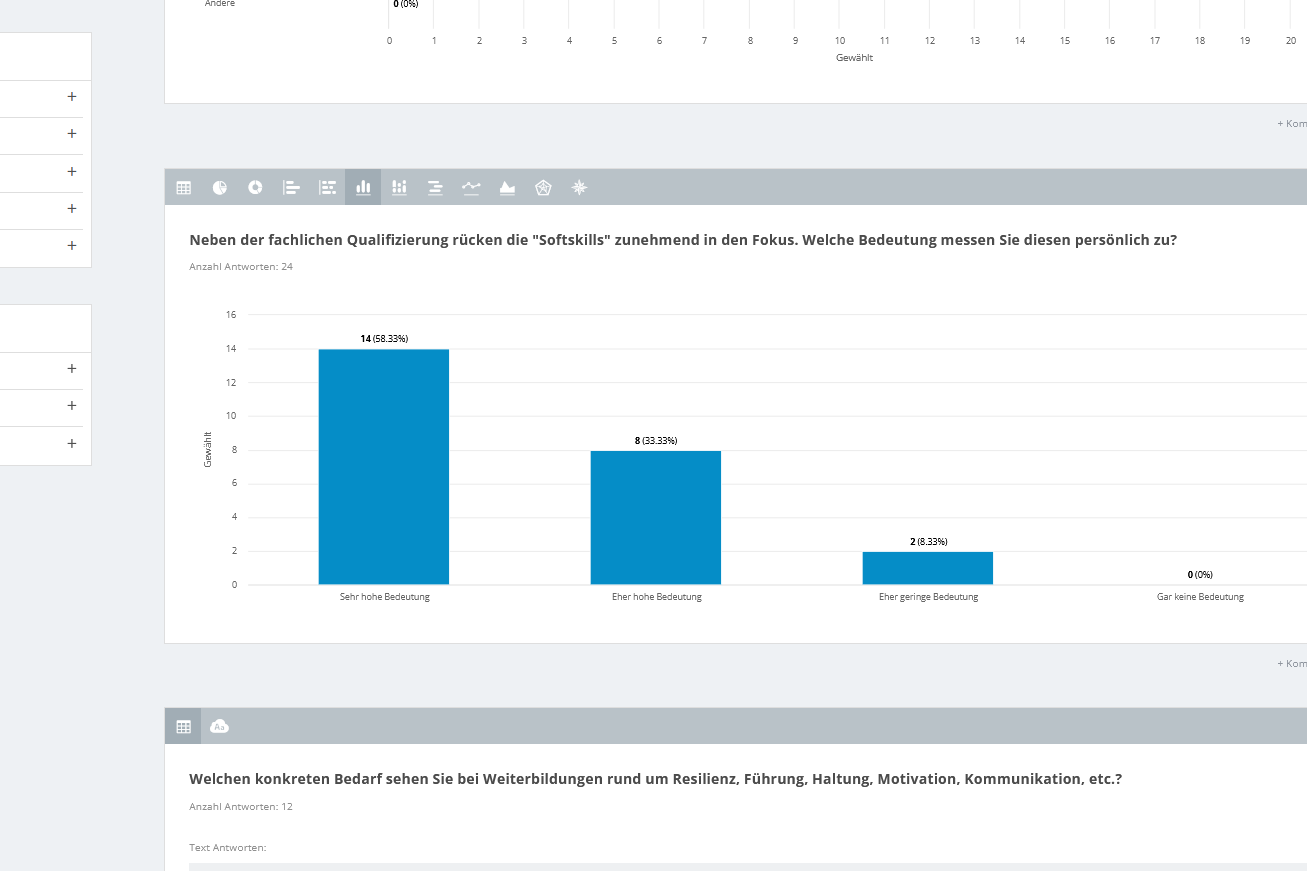Select polar star chart icon in Softskills toolbar

[x=579, y=187]
